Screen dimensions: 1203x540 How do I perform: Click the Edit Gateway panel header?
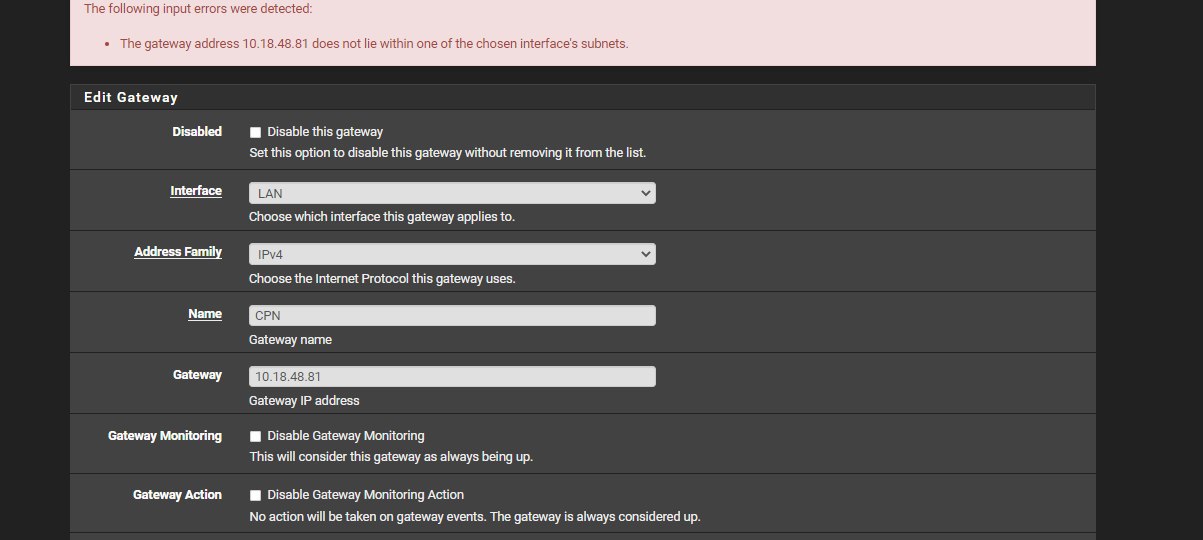583,97
